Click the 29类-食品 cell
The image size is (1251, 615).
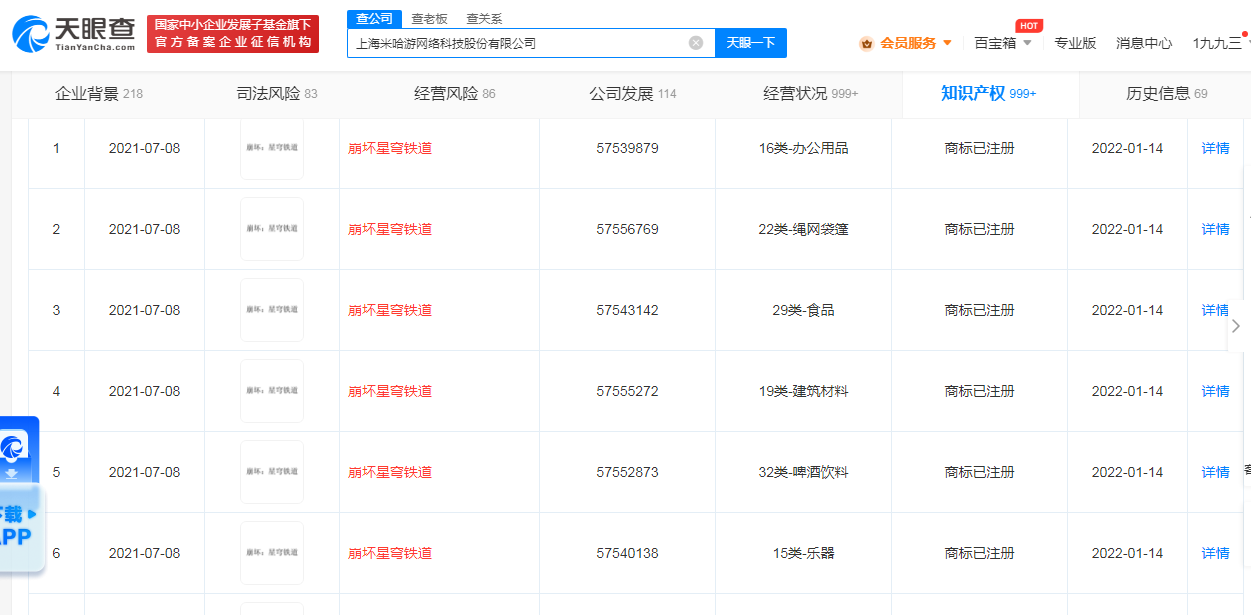coord(803,310)
